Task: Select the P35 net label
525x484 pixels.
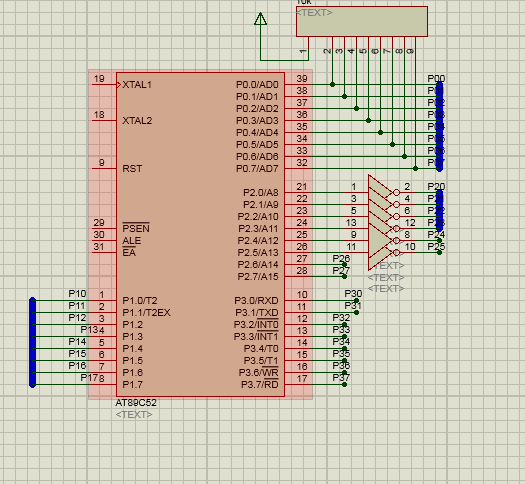Action: pyautogui.click(x=341, y=353)
